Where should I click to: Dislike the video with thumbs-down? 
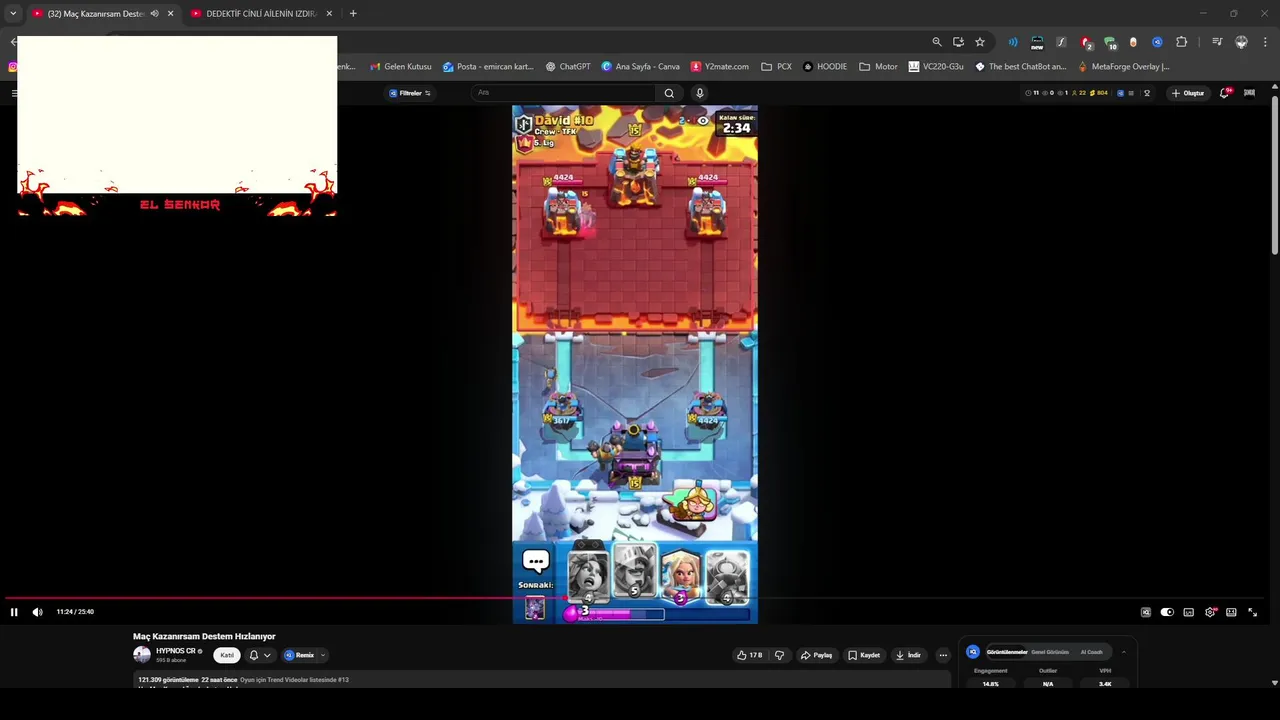click(779, 655)
